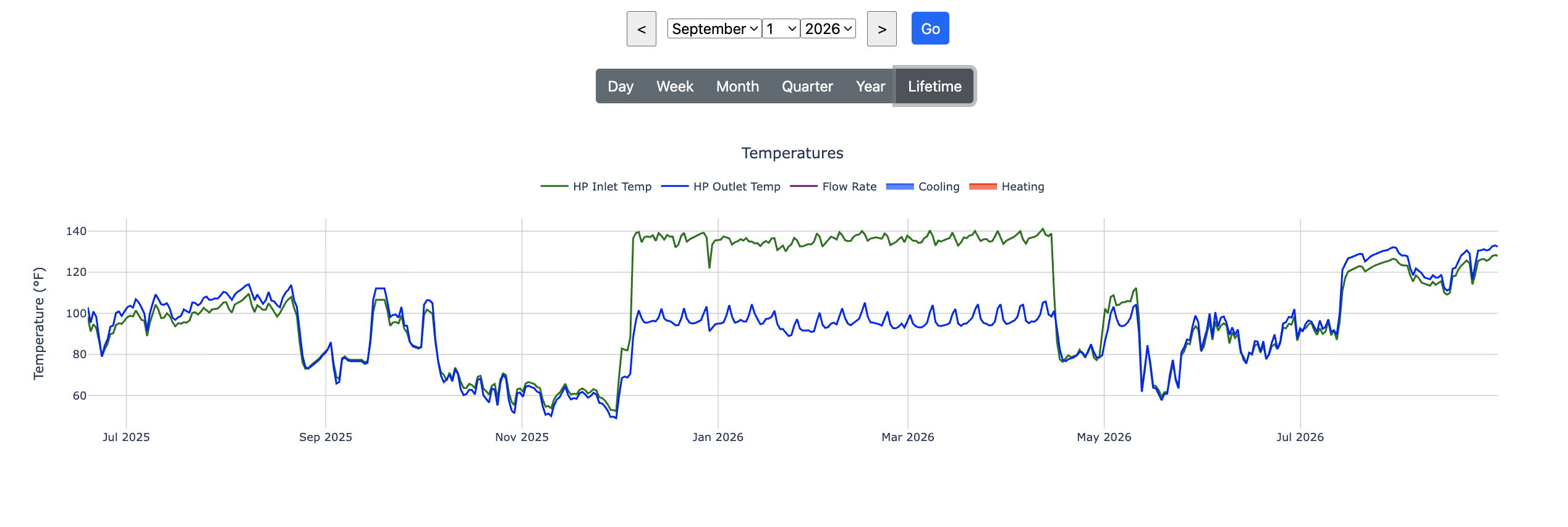The image size is (1568, 527).
Task: Click the blue Go button
Action: click(930, 28)
